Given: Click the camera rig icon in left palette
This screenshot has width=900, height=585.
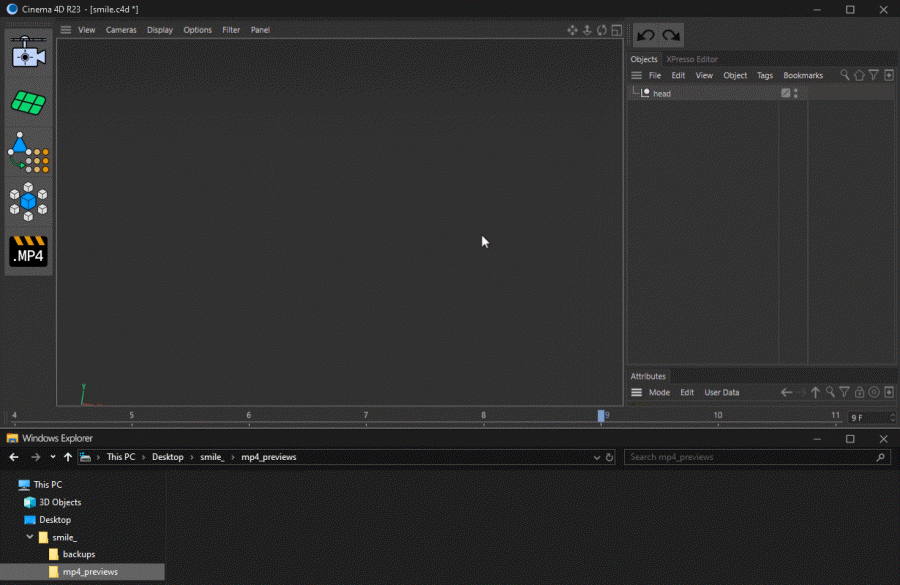Looking at the screenshot, I should pos(28,52).
